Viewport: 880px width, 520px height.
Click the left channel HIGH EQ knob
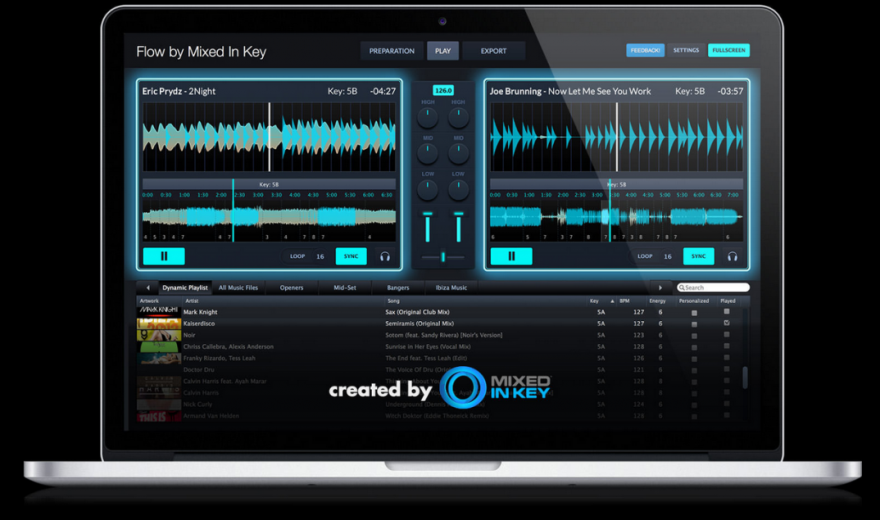point(428,117)
